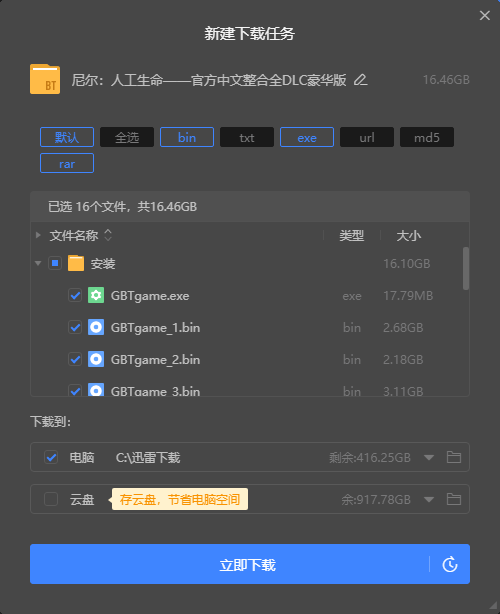Click the 大小 column header

[x=408, y=236]
